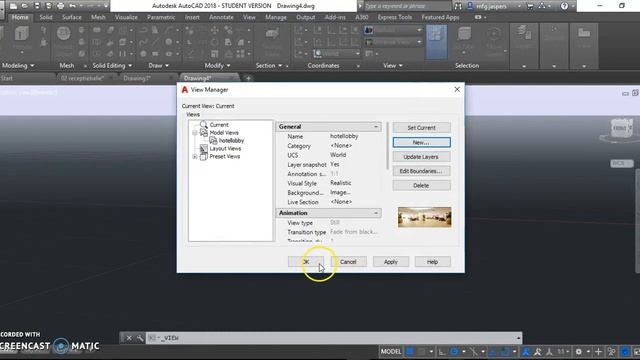Select the hotellobby view in the tree
The image size is (640, 360).
click(231, 140)
